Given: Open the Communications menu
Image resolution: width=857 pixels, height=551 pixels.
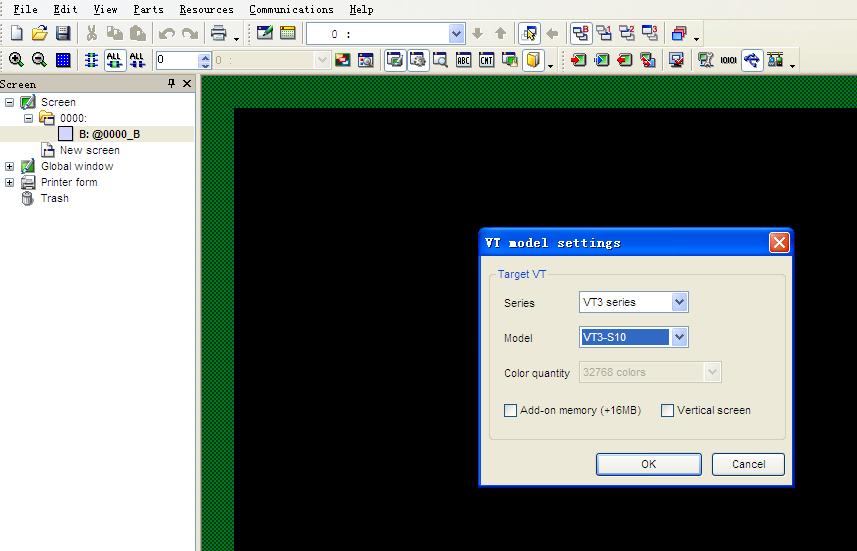Looking at the screenshot, I should tap(291, 9).
